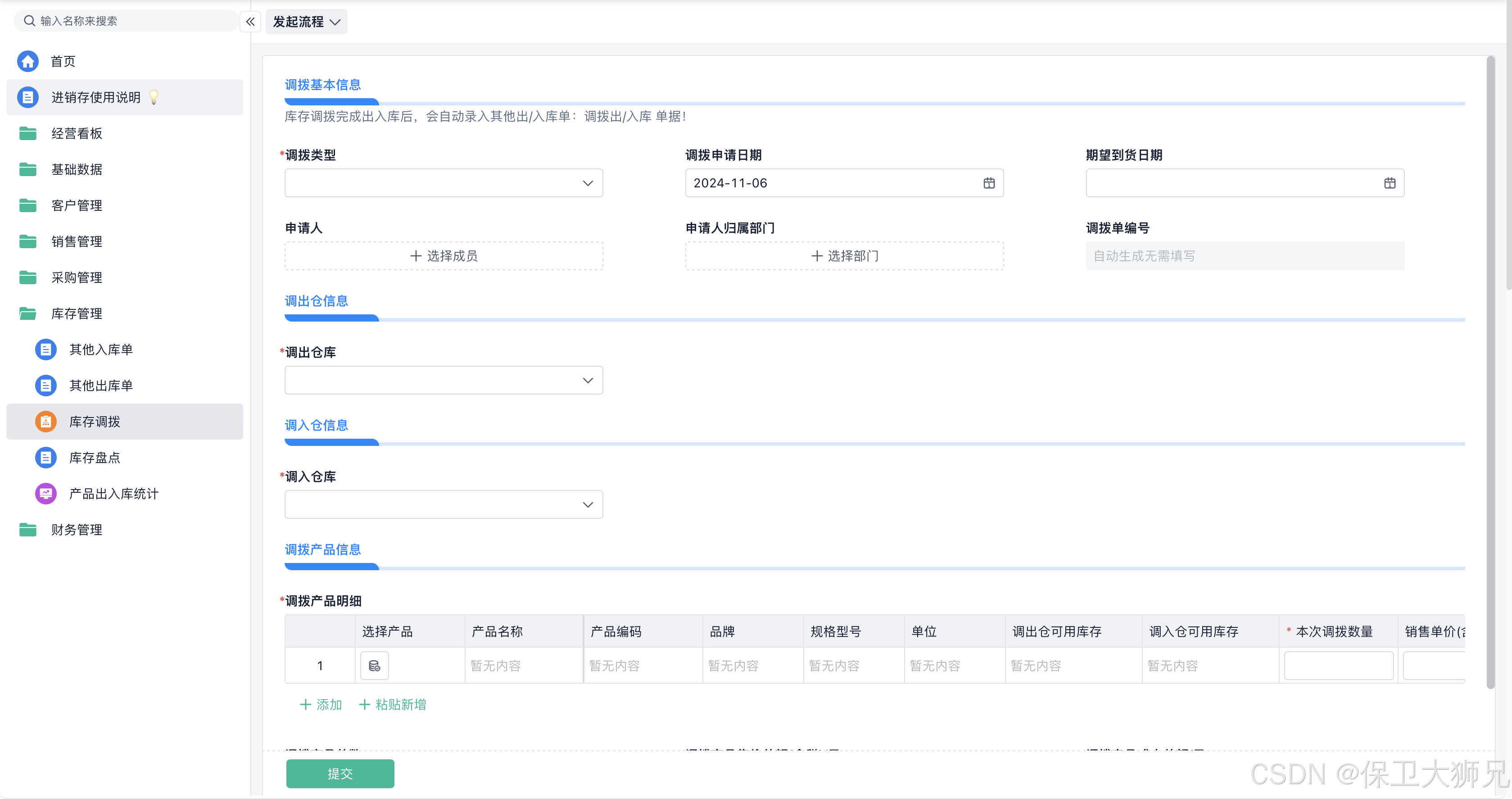Open 库存盘点 document icon item
This screenshot has height=799, width=1512.
click(x=46, y=458)
